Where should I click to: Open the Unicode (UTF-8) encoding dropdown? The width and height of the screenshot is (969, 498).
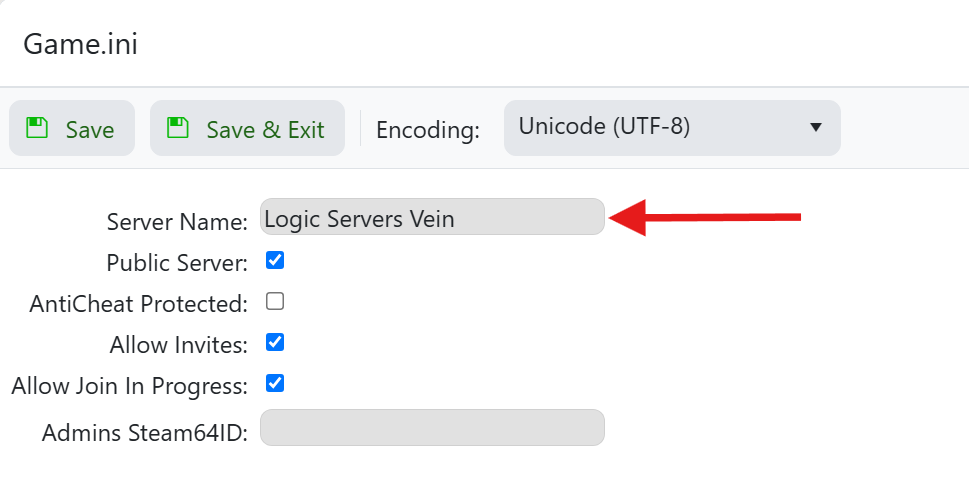click(671, 128)
